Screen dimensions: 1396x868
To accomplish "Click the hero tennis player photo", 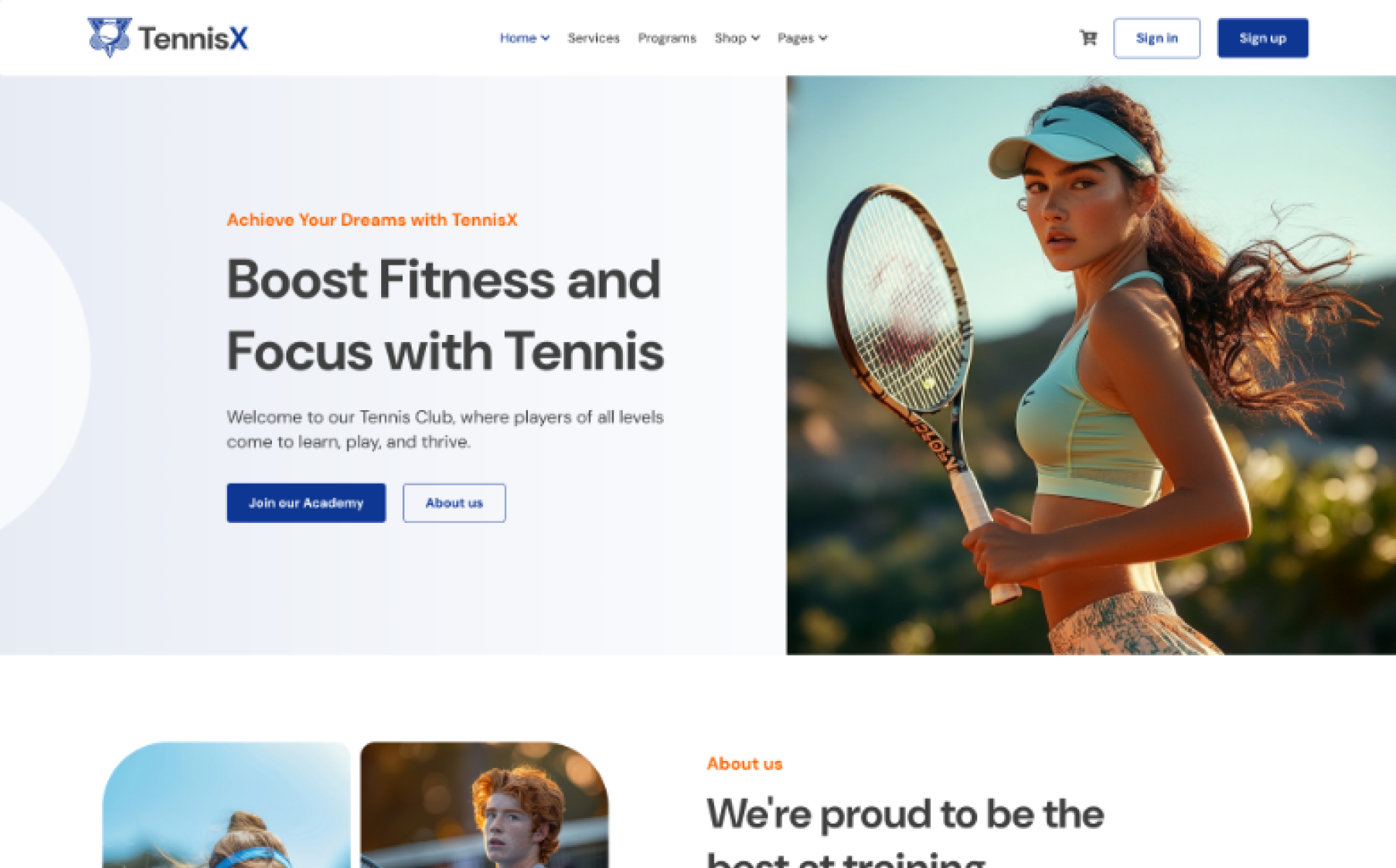I will tap(1091, 365).
